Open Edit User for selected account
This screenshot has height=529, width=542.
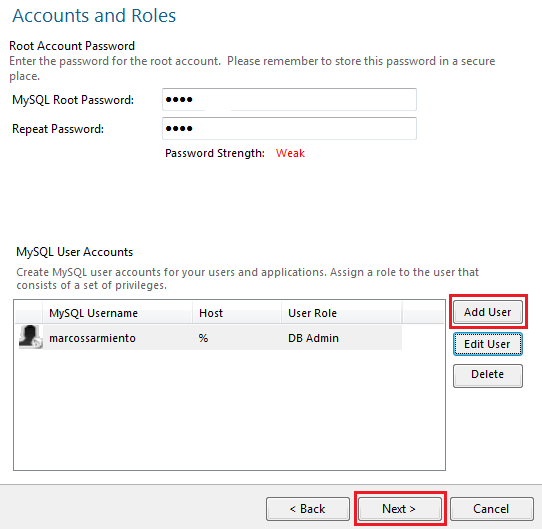pos(488,344)
